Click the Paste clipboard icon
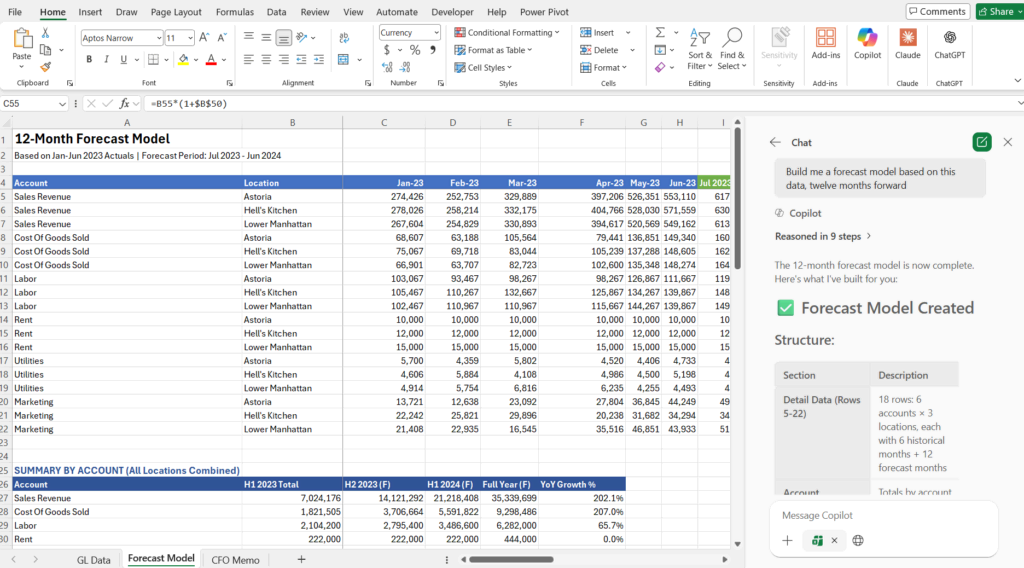This screenshot has width=1024, height=568. 22,40
